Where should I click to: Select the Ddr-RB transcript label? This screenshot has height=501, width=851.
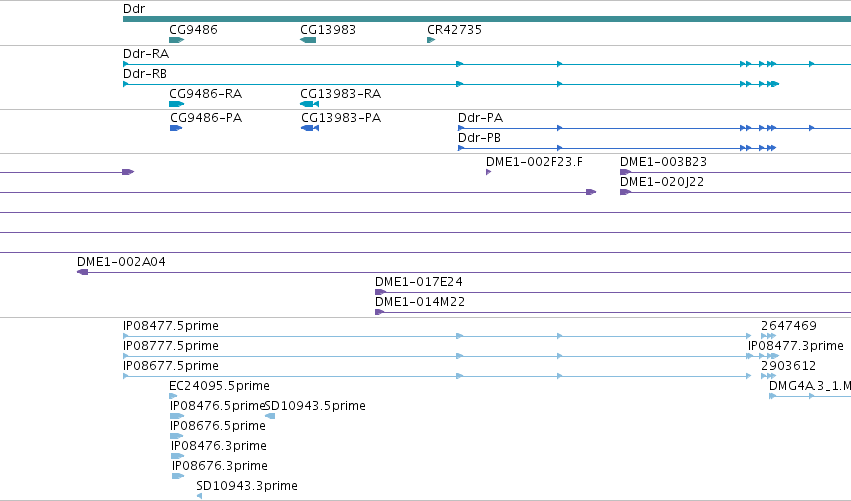[x=145, y=74]
